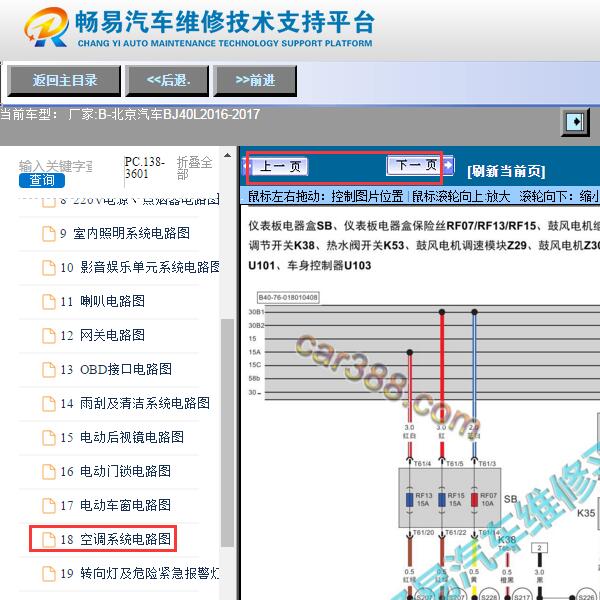The height and width of the screenshot is (600, 600).
Task: Focus the 输入关键字 search field
Action: click(56, 166)
